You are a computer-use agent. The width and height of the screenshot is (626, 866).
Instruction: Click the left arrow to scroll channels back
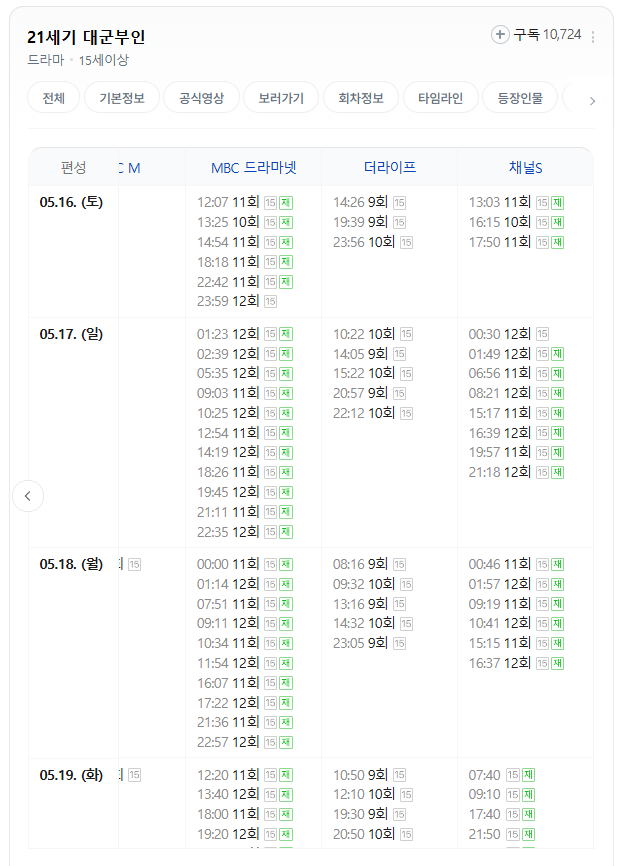28,496
